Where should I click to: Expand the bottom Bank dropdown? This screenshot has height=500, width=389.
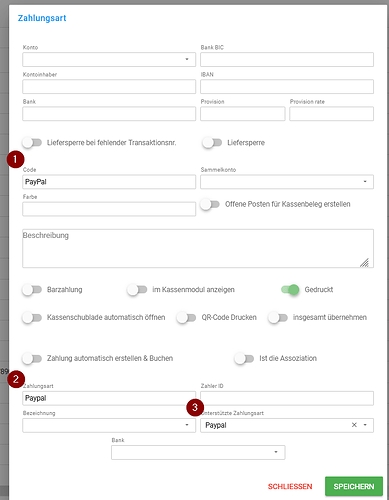(x=198, y=452)
